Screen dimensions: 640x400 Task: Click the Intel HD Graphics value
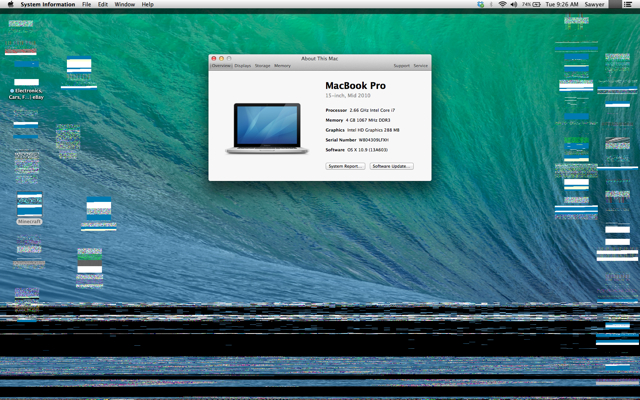373,130
